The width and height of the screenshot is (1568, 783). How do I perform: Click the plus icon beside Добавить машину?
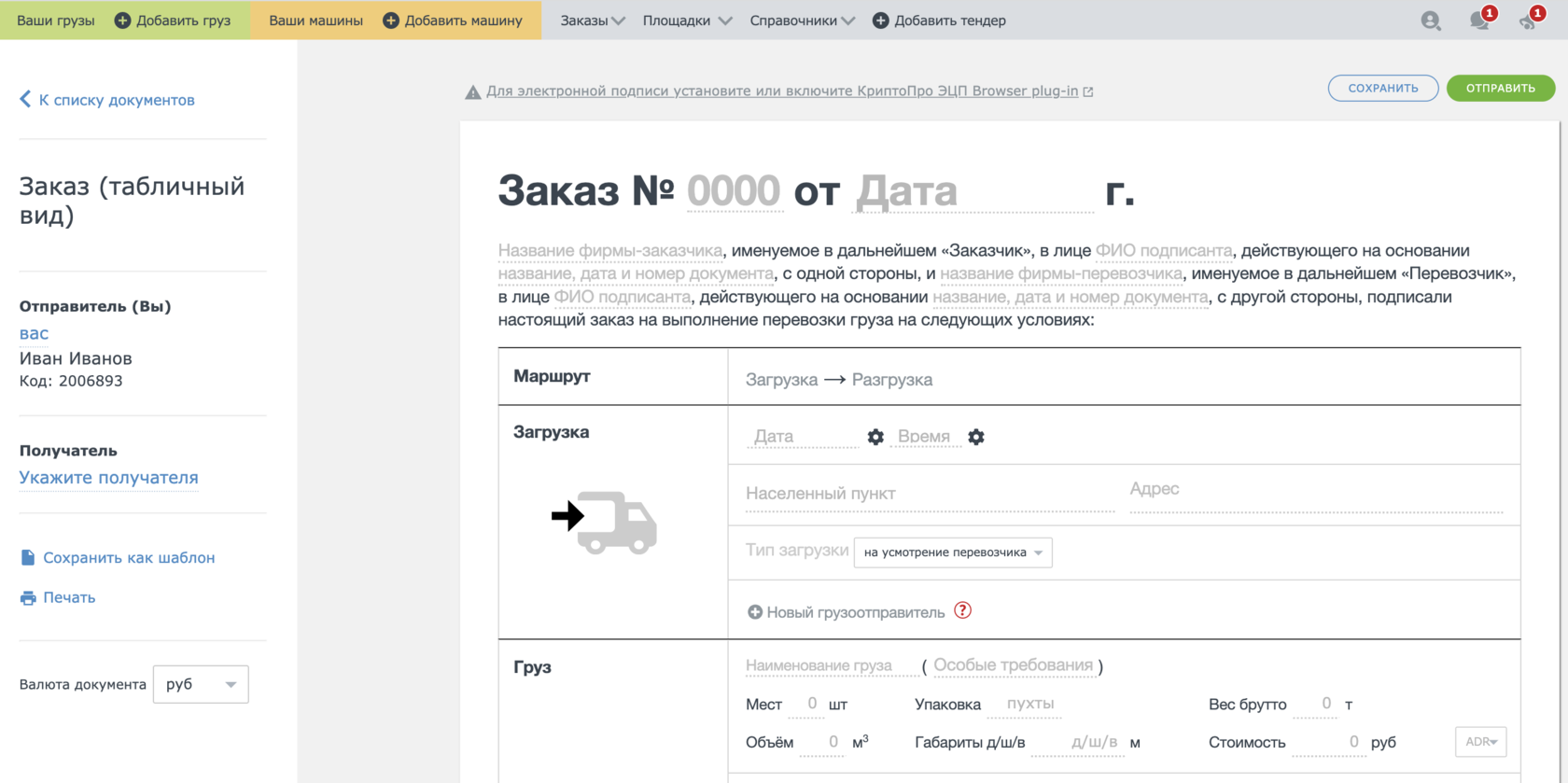(391, 21)
